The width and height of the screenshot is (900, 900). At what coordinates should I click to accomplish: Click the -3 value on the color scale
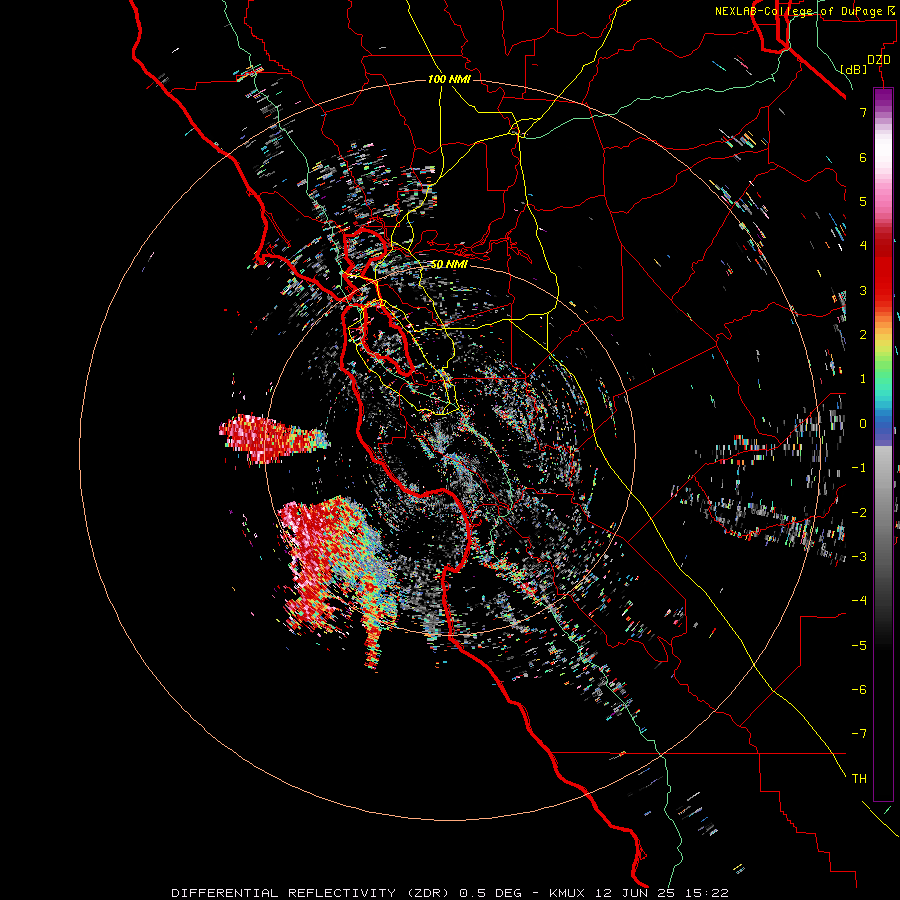(x=859, y=556)
